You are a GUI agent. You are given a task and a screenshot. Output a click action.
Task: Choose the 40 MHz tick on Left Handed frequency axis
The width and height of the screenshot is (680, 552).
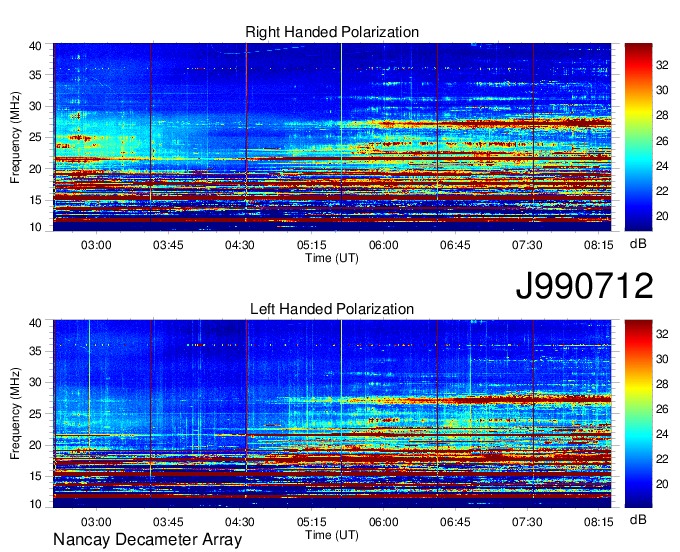(x=35, y=323)
